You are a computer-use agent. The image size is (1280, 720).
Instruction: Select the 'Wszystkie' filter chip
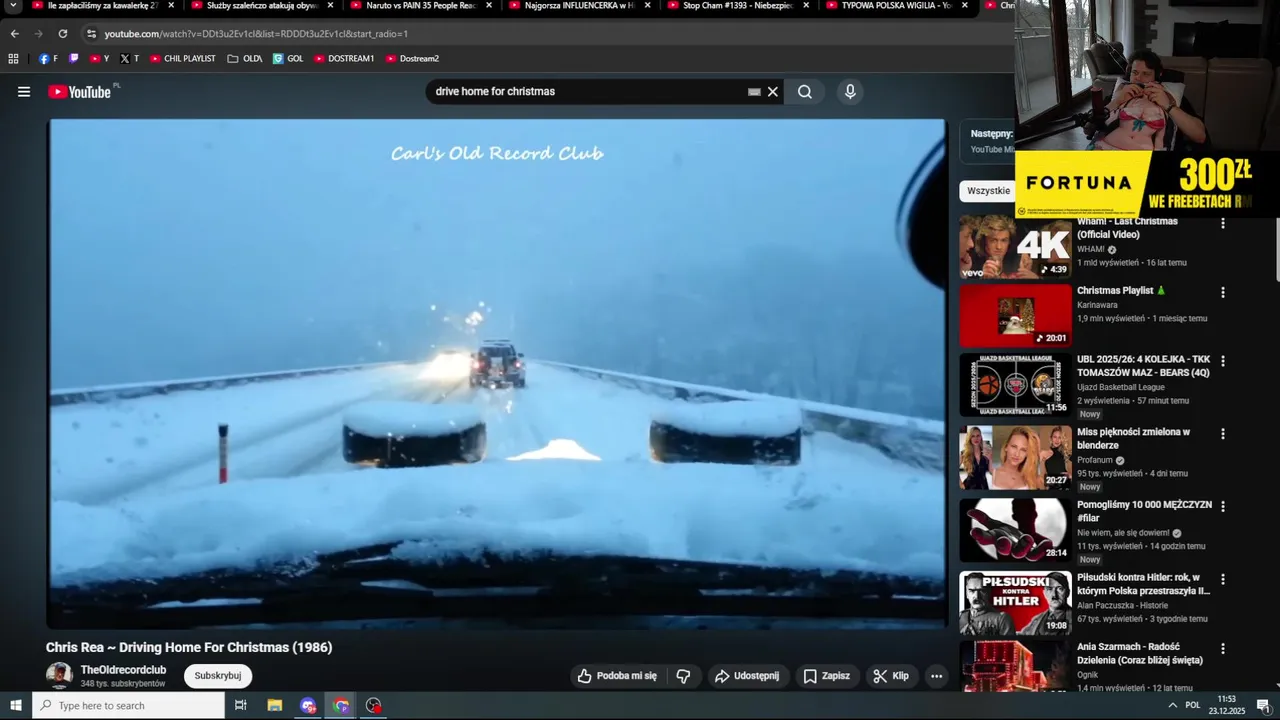[988, 191]
